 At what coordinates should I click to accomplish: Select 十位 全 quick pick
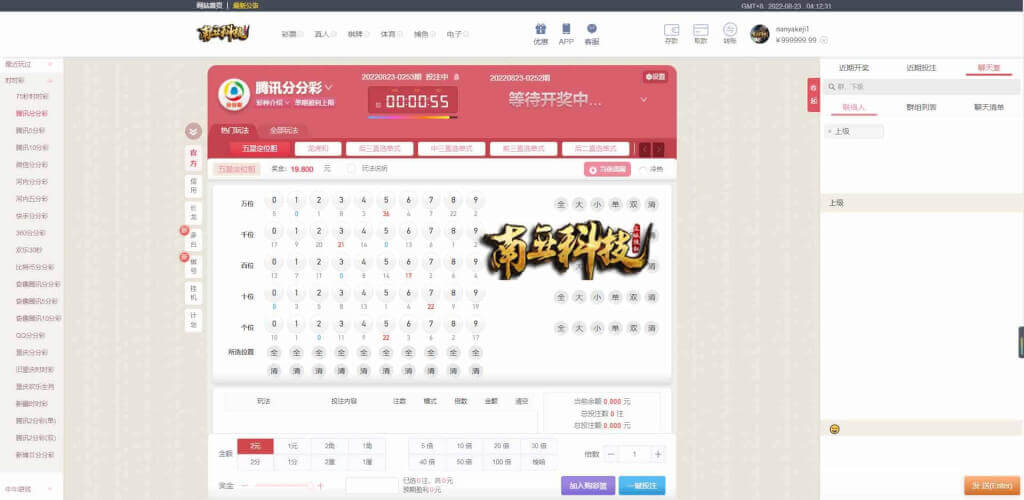pos(560,297)
